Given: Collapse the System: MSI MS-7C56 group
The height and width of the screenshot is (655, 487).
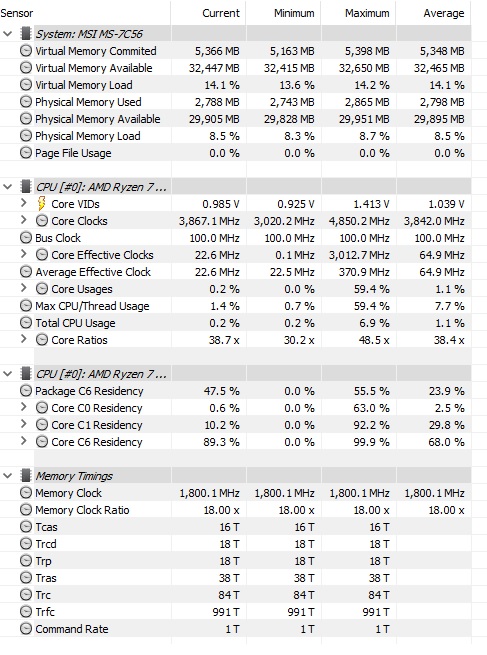Looking at the screenshot, I should tap(8, 34).
